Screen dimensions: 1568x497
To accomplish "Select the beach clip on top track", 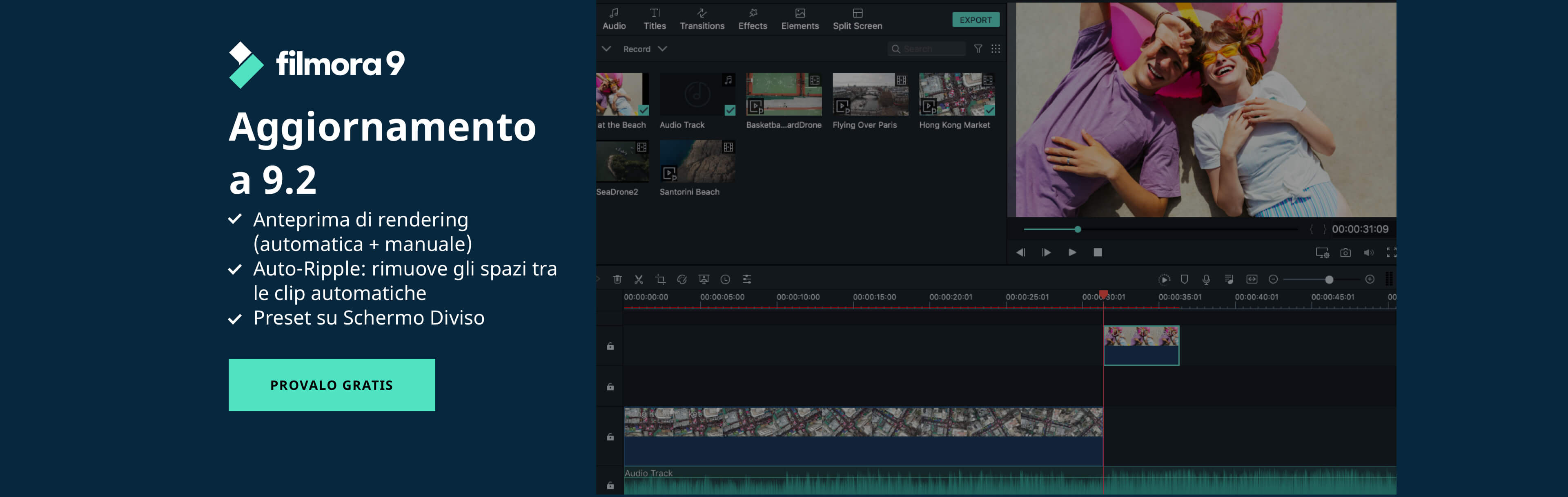I will click(1141, 345).
